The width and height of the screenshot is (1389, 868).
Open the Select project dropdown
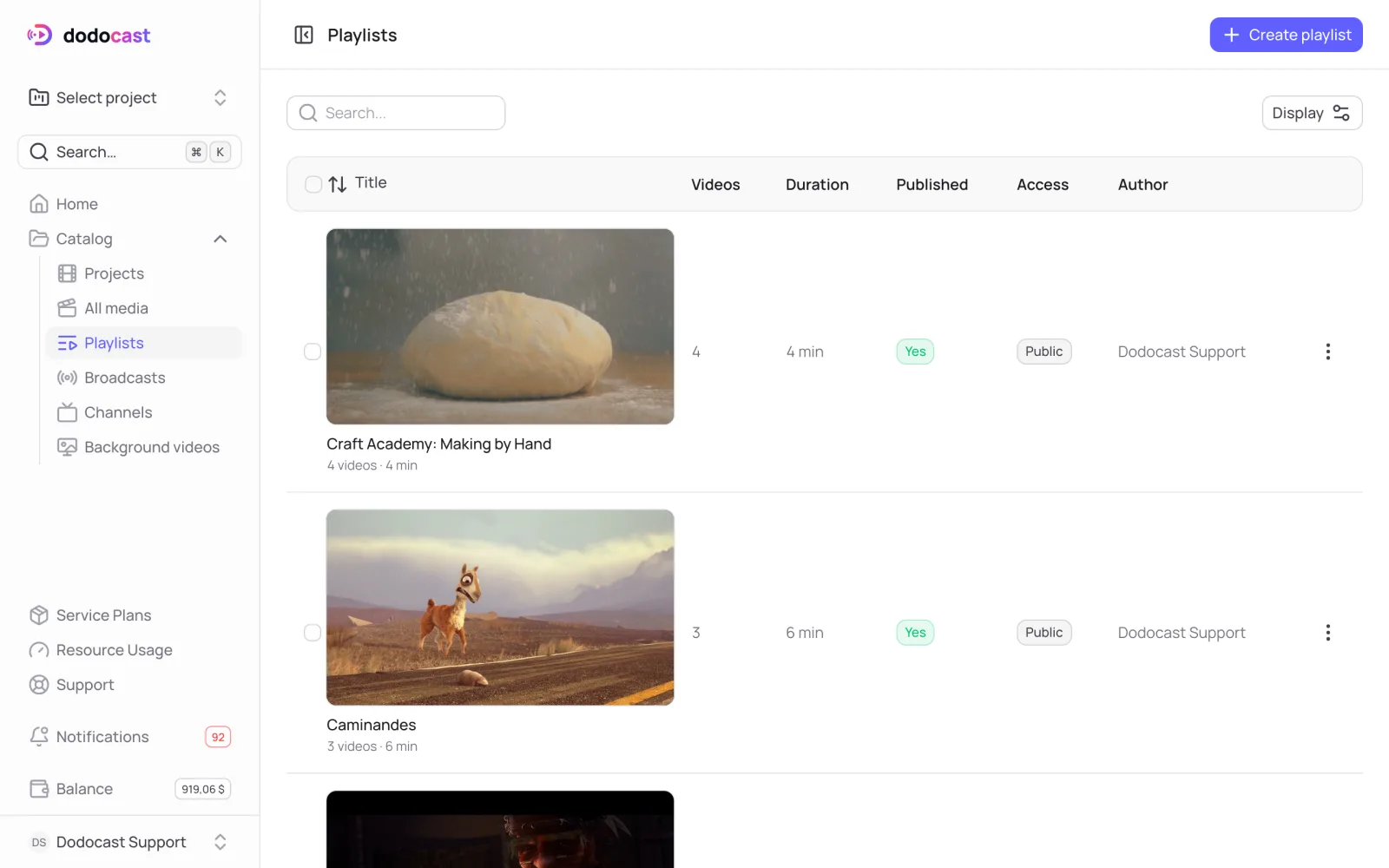point(130,97)
